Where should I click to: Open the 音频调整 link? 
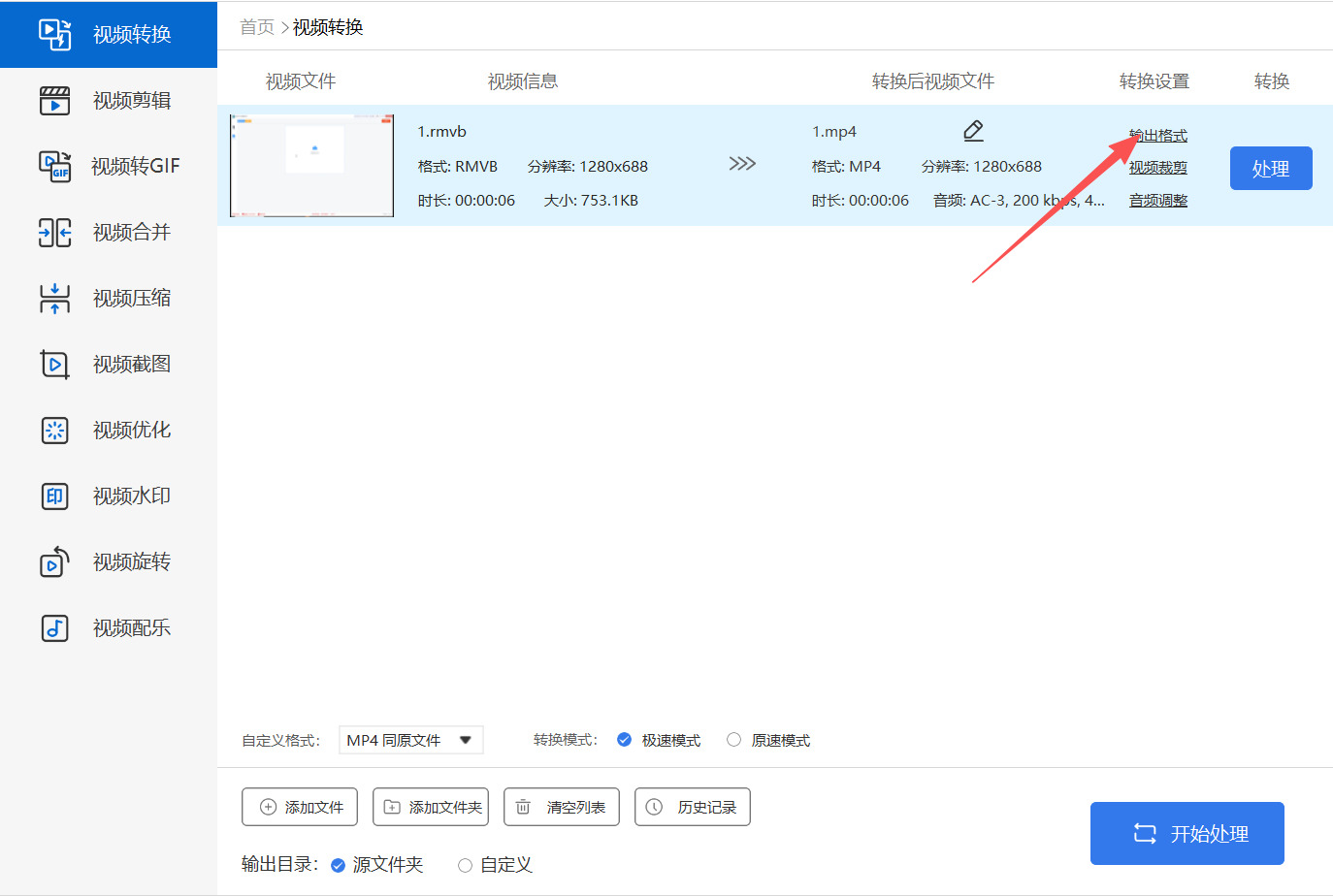(x=1156, y=201)
